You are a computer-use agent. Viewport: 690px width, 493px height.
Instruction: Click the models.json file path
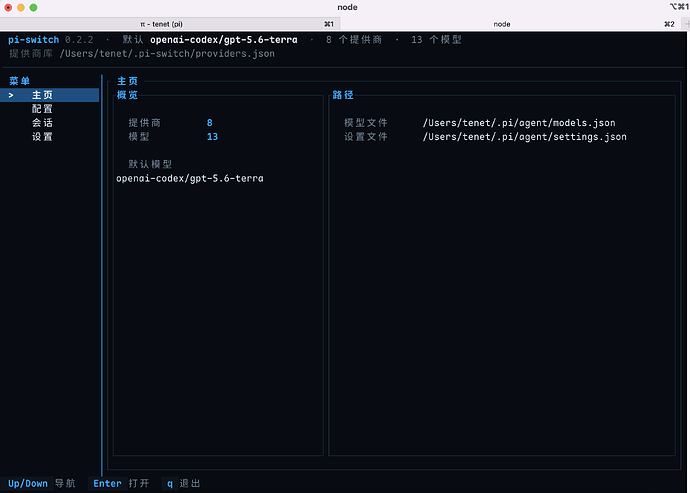coord(519,123)
